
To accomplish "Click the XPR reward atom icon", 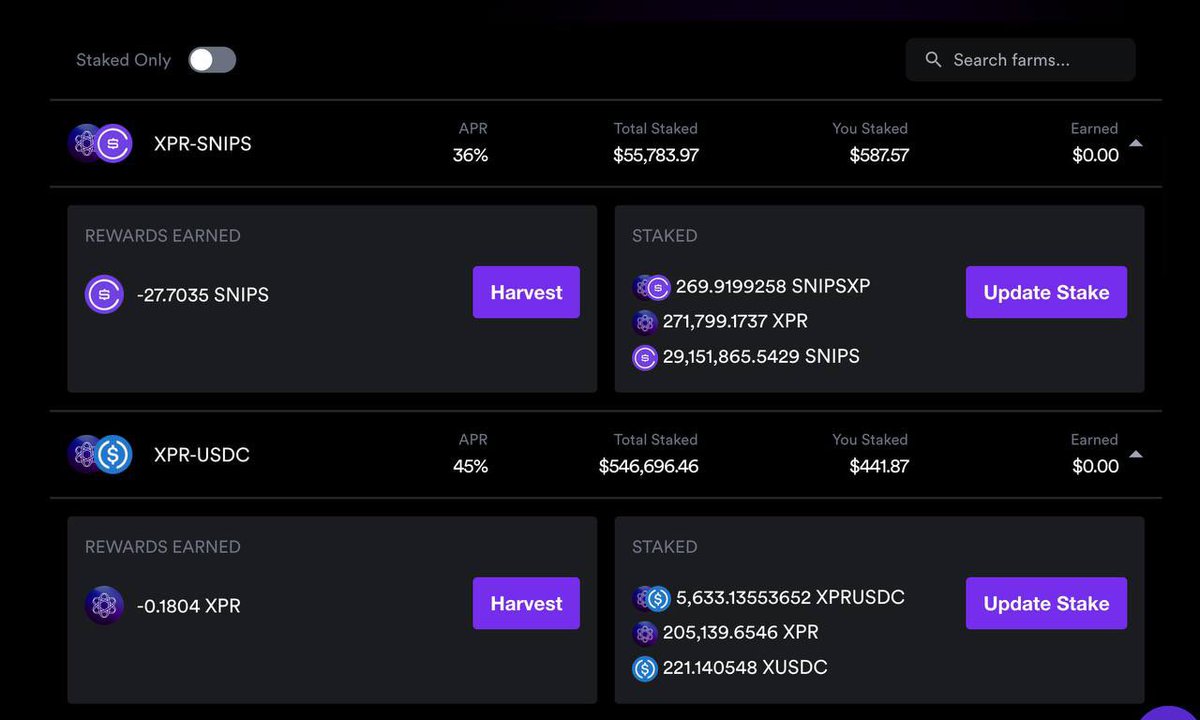I will point(104,605).
